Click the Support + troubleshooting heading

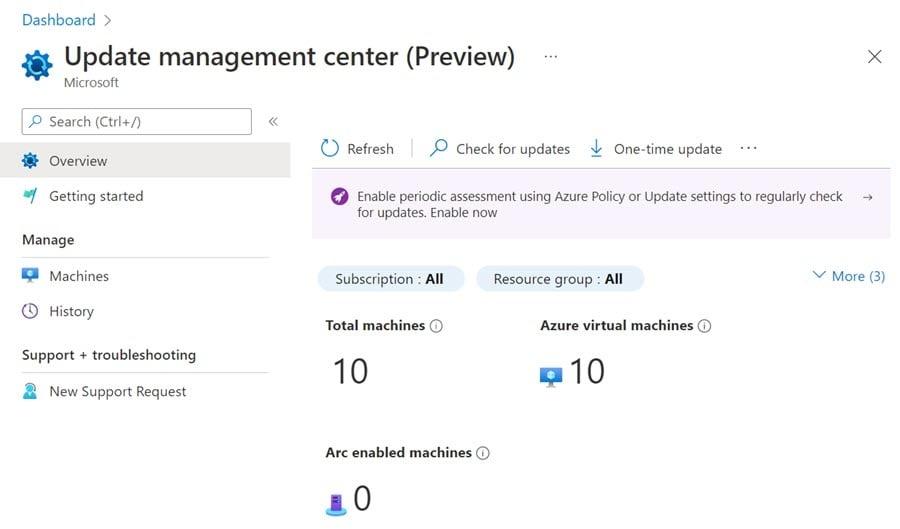click(x=109, y=355)
